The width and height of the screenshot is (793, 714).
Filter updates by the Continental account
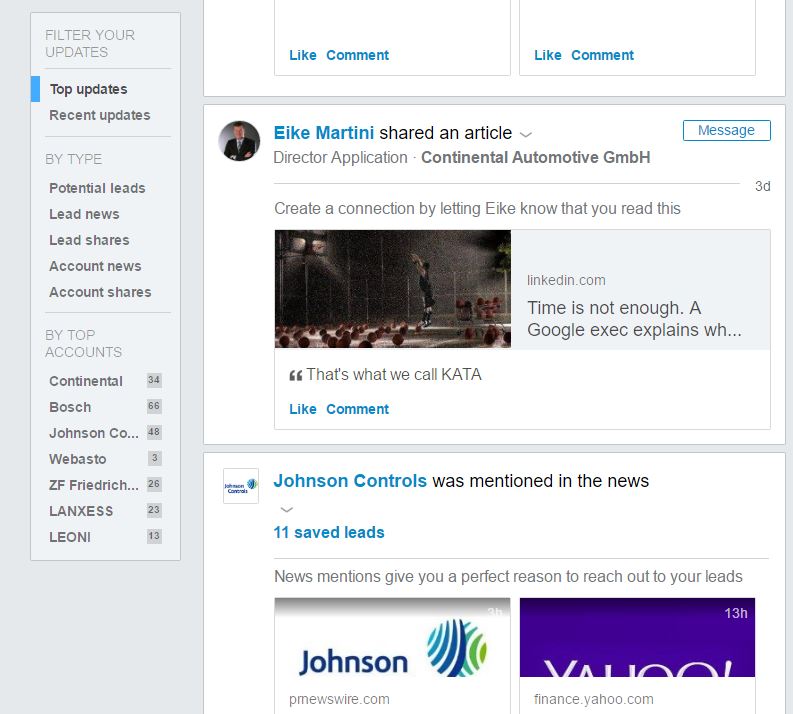(85, 381)
